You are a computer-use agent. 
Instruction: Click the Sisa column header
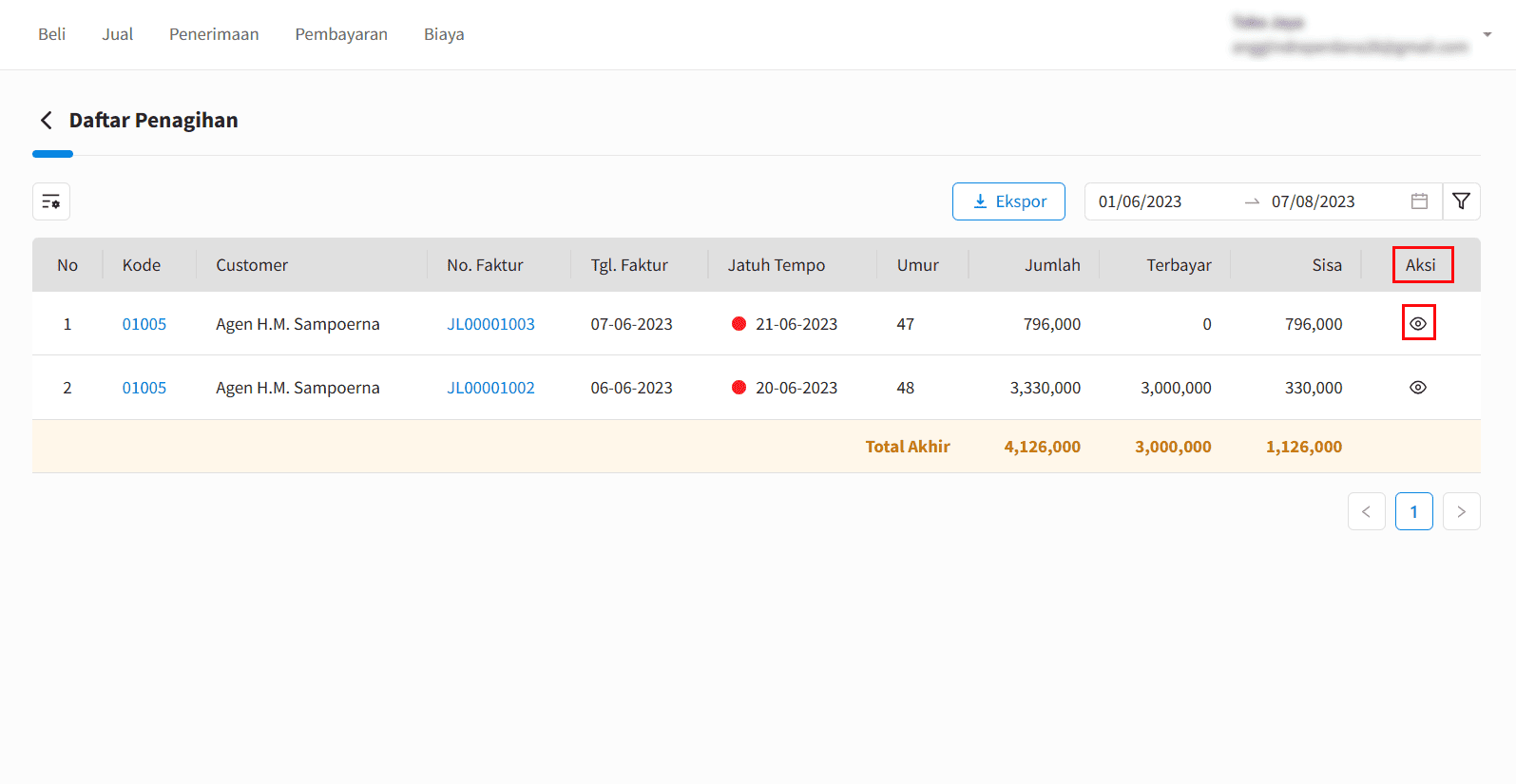[x=1327, y=265]
